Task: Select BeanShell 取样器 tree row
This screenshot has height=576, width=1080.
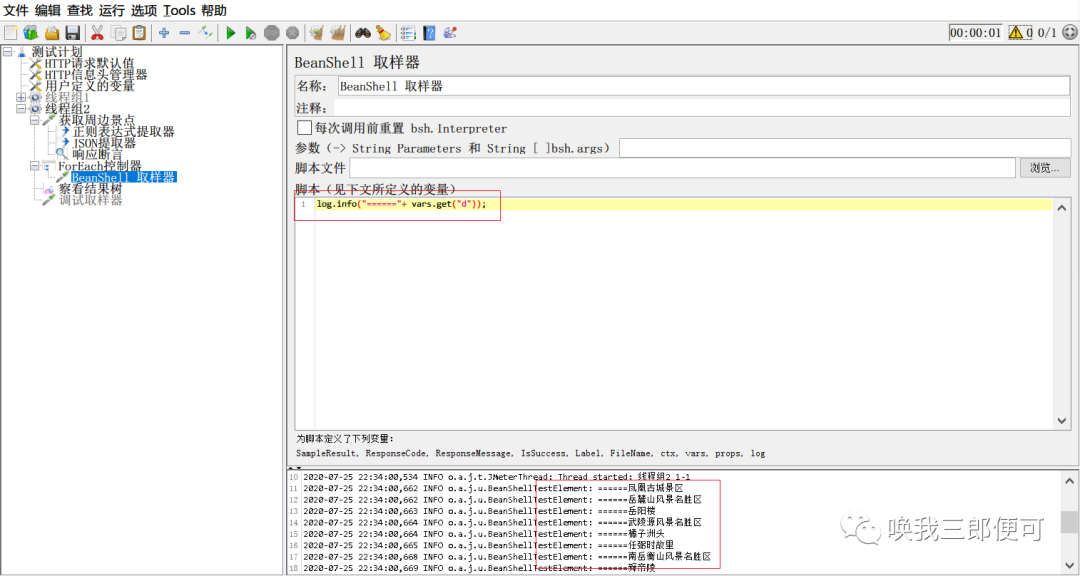Action: [124, 177]
